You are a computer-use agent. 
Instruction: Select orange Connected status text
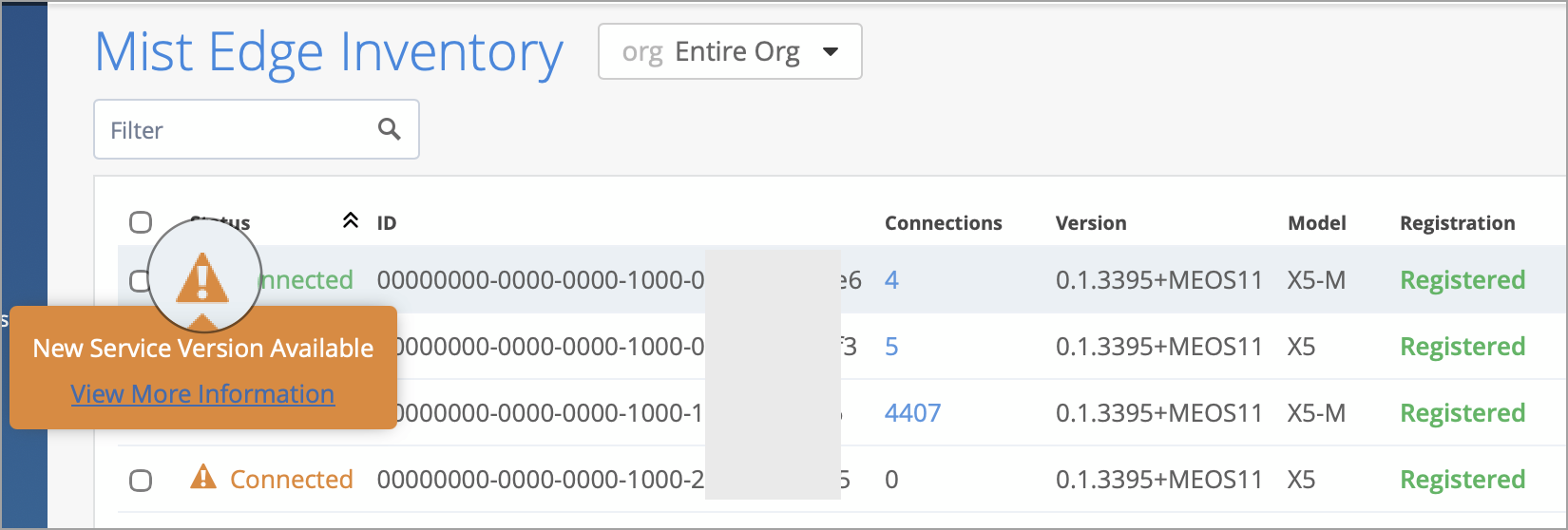point(292,480)
